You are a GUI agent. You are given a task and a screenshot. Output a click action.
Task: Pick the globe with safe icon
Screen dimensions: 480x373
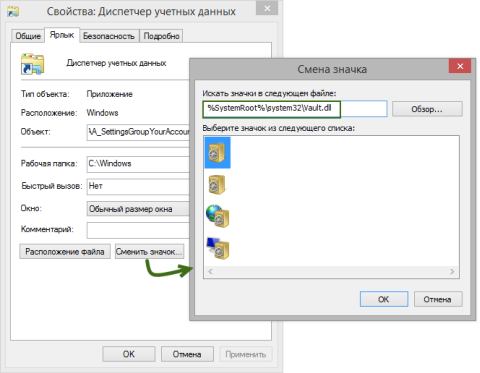pyautogui.click(x=217, y=216)
